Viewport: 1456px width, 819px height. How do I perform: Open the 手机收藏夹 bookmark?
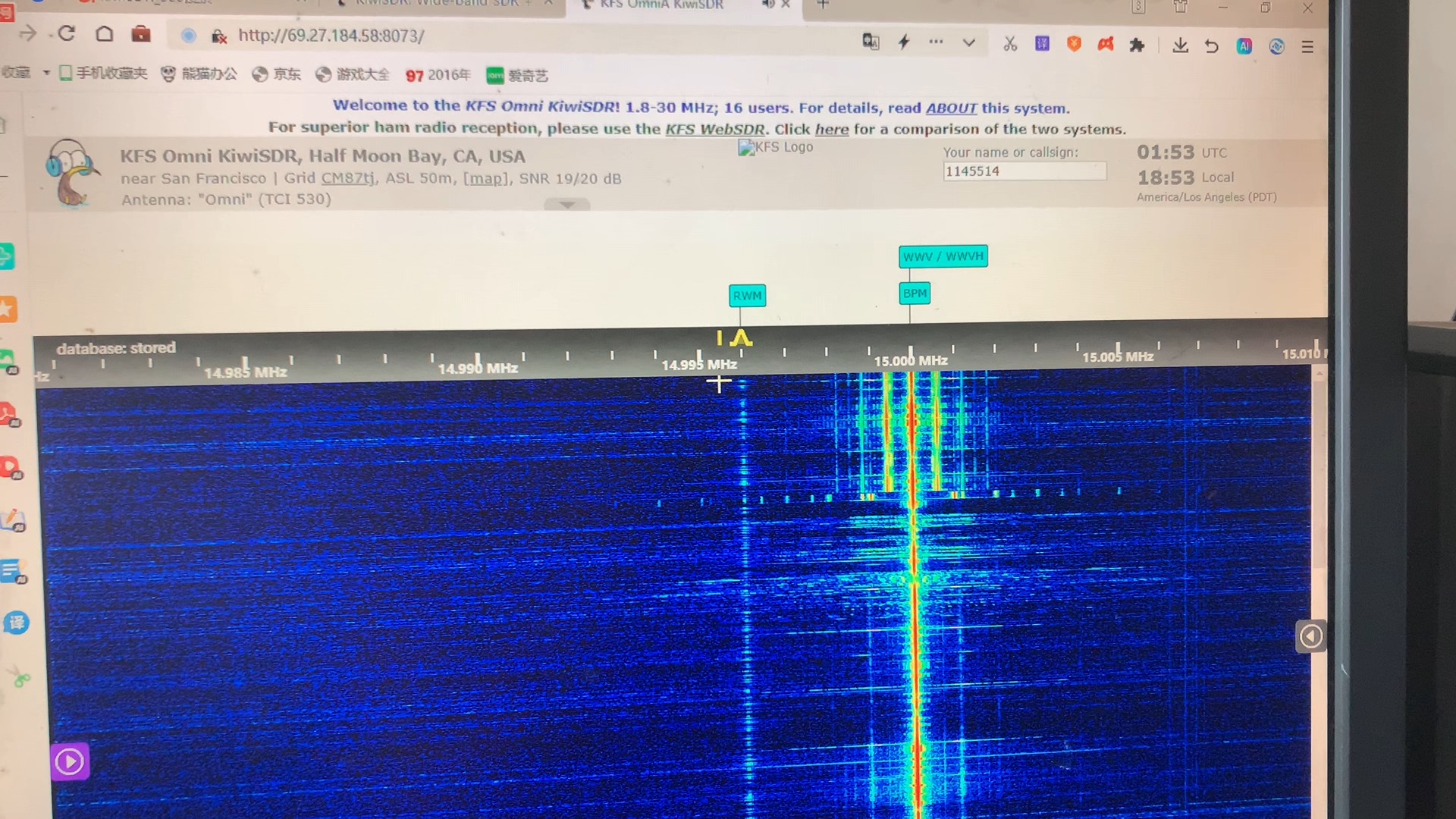click(x=103, y=73)
